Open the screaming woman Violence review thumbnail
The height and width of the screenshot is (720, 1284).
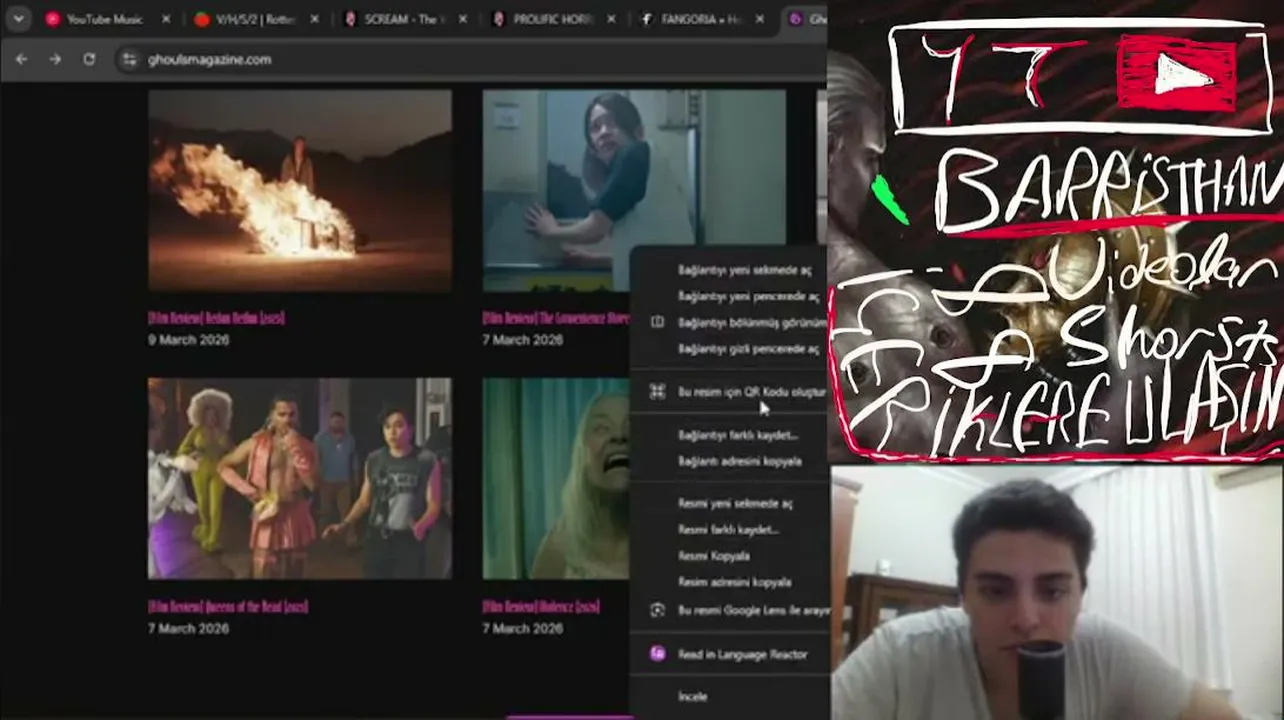556,478
